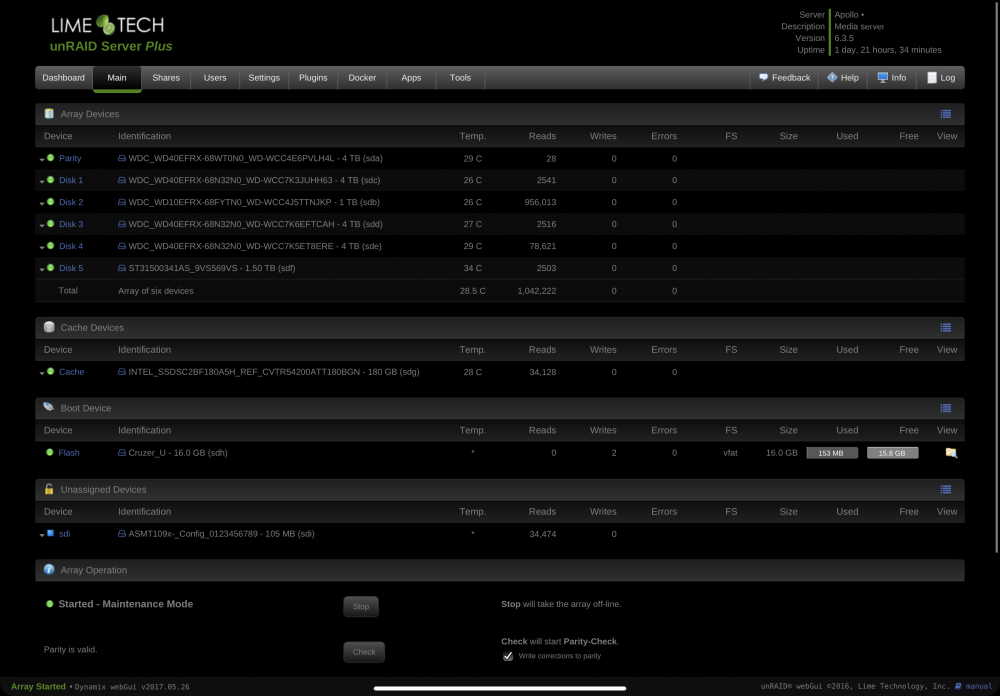
Task: Click the Lime Tech logo
Action: [108, 26]
